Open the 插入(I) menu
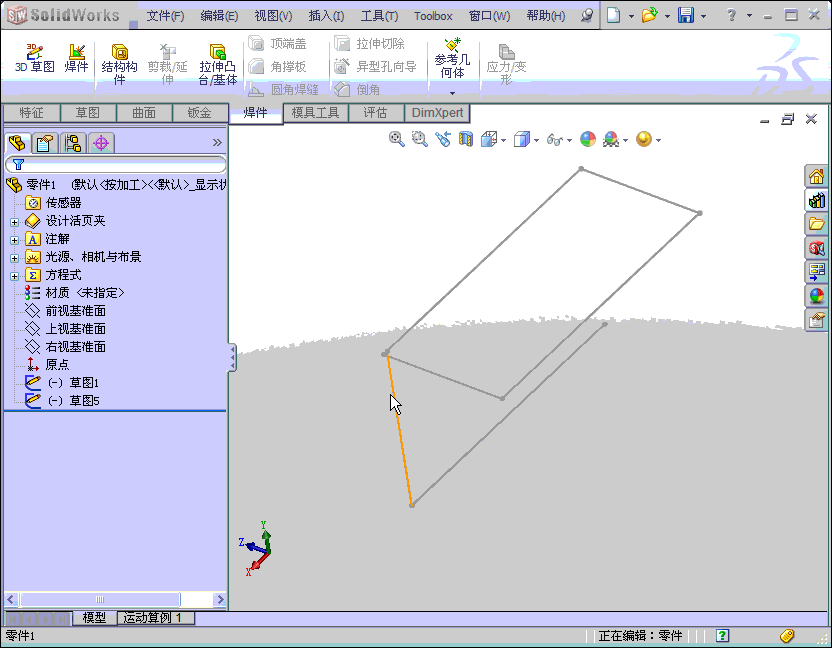Screen dimensions: 832x648 (329, 15)
